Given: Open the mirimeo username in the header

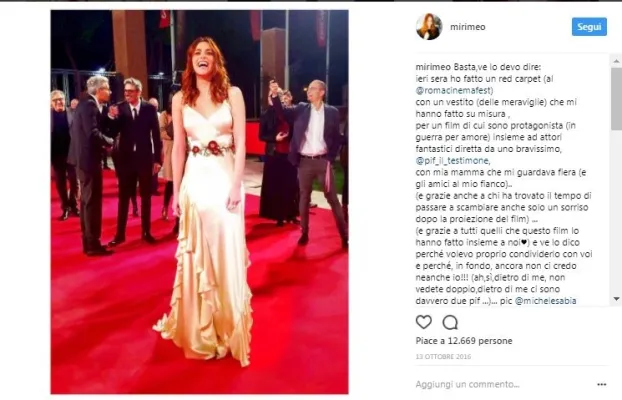Looking at the screenshot, I should coord(468,27).
